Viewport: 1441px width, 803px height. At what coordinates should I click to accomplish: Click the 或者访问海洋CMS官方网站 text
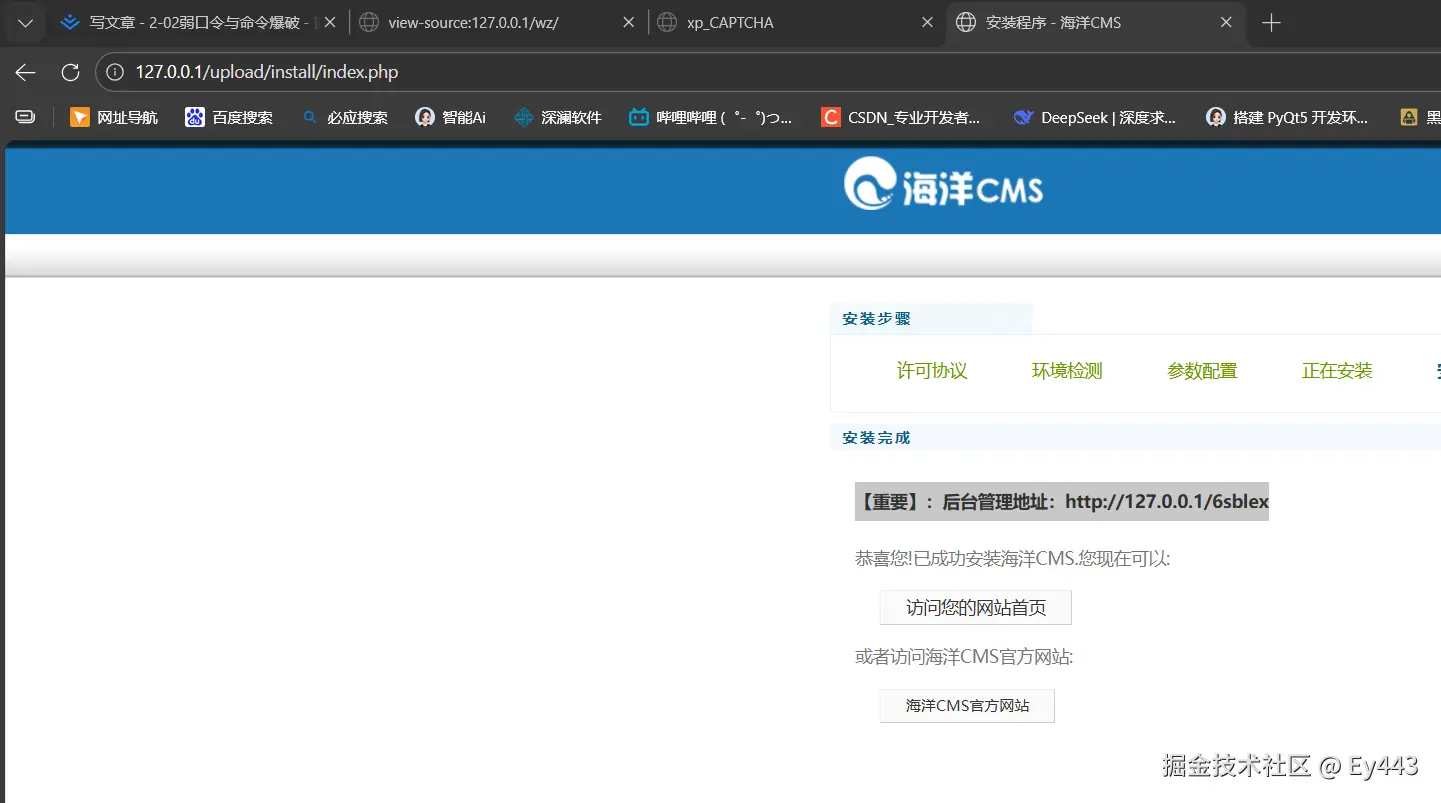964,657
